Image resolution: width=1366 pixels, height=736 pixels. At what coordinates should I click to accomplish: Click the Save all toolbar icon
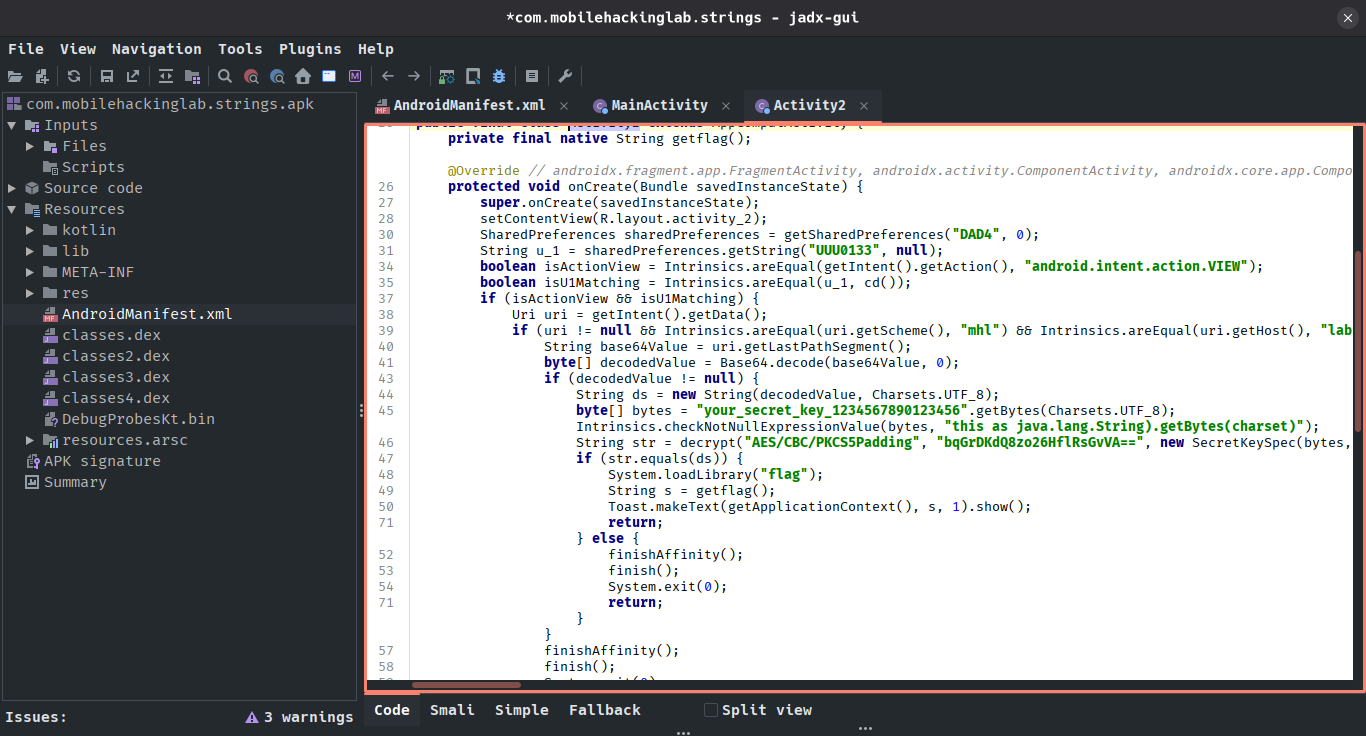coord(106,76)
